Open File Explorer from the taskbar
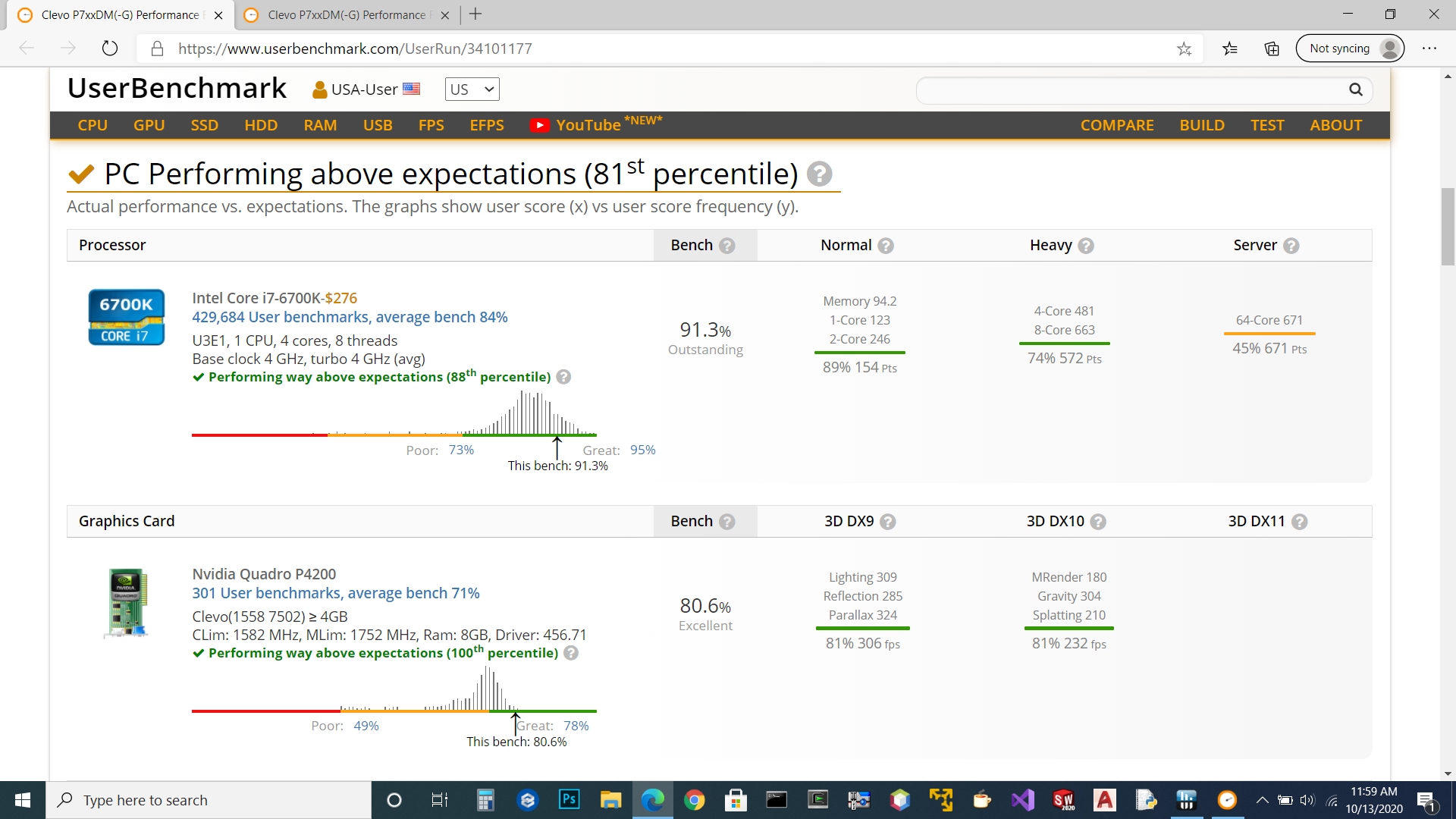Viewport: 1456px width, 819px height. click(x=610, y=799)
